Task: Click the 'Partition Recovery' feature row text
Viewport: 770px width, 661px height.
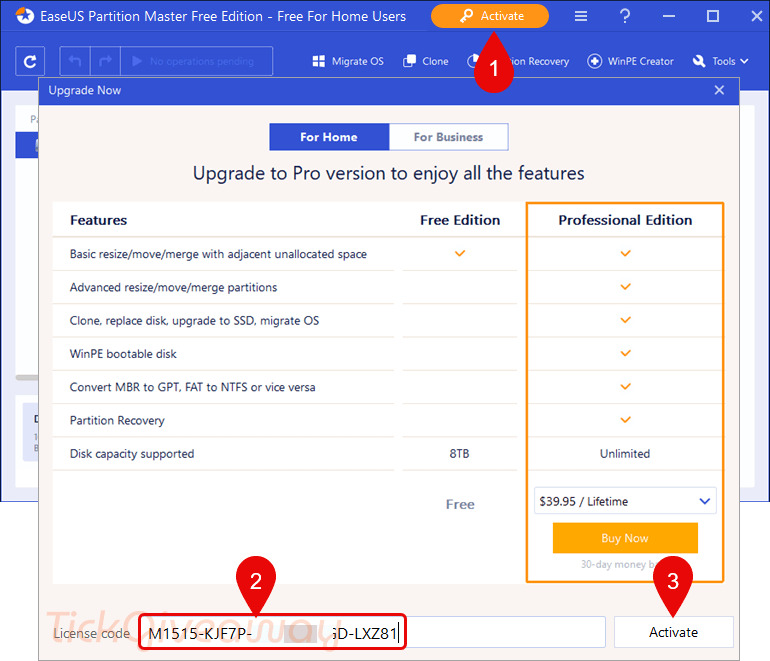Action: tap(117, 421)
